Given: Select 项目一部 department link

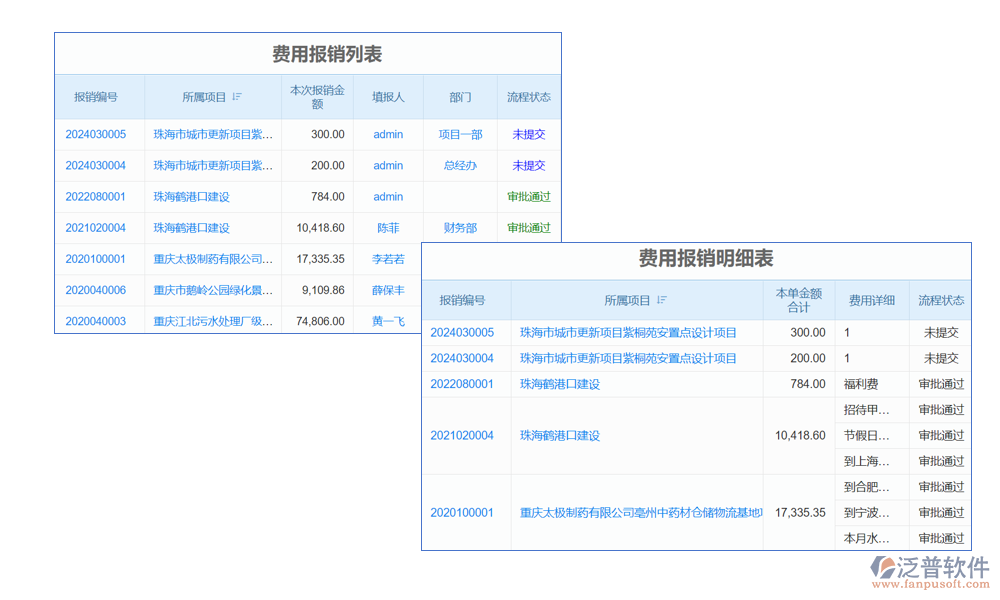Looking at the screenshot, I should pos(460,134).
